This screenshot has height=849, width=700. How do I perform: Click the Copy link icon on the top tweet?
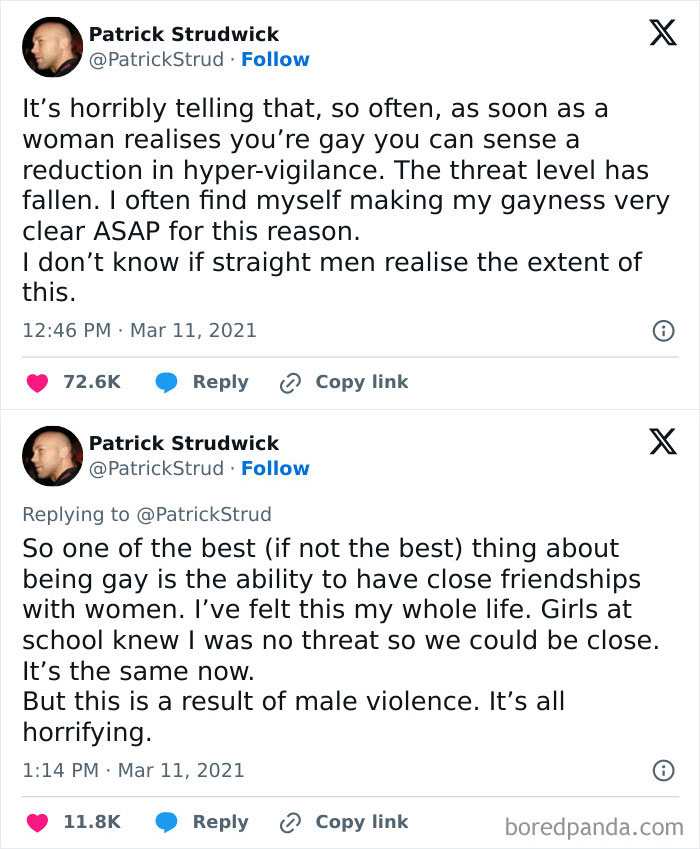click(290, 382)
